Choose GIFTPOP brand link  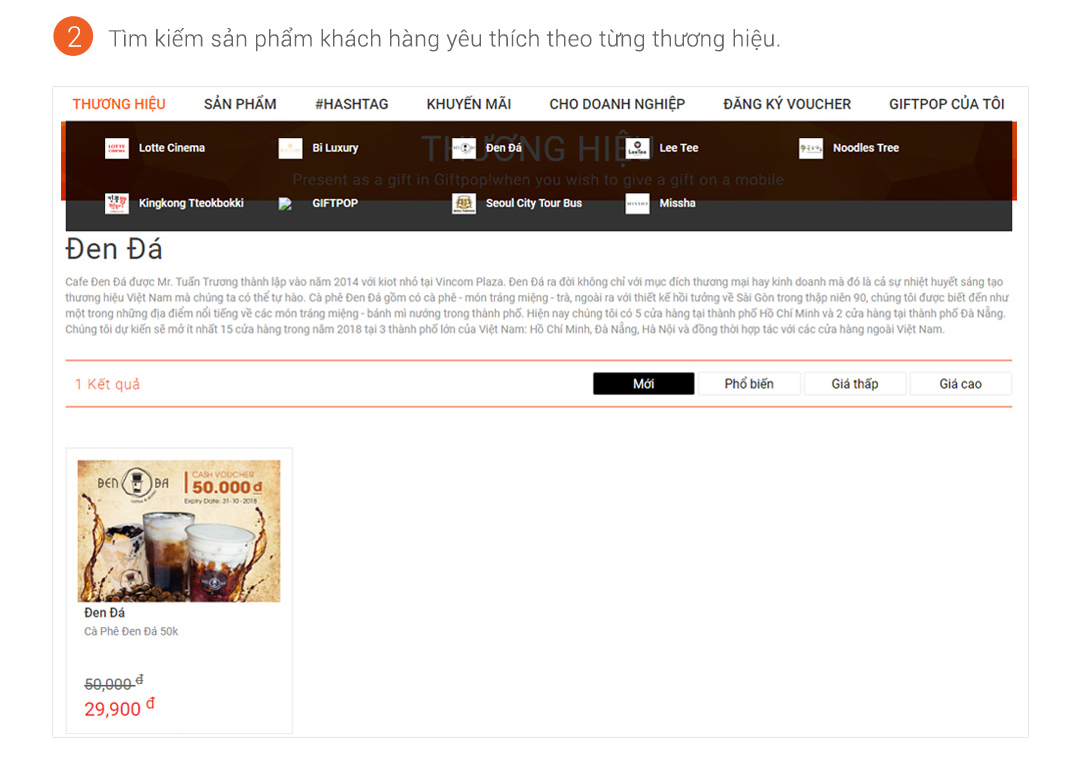tap(335, 202)
